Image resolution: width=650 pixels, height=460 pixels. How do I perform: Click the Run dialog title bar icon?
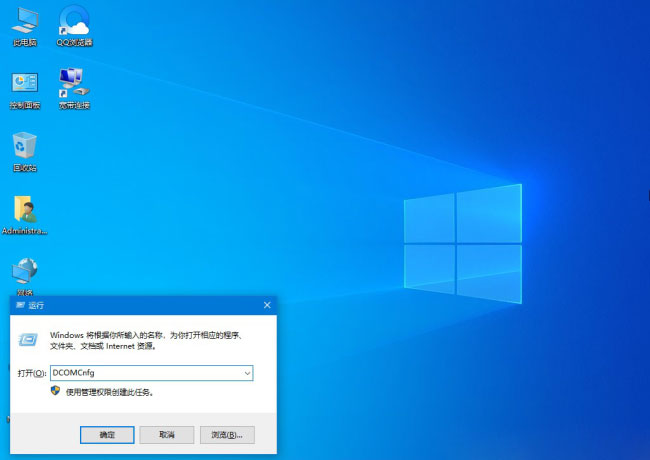click(x=20, y=305)
